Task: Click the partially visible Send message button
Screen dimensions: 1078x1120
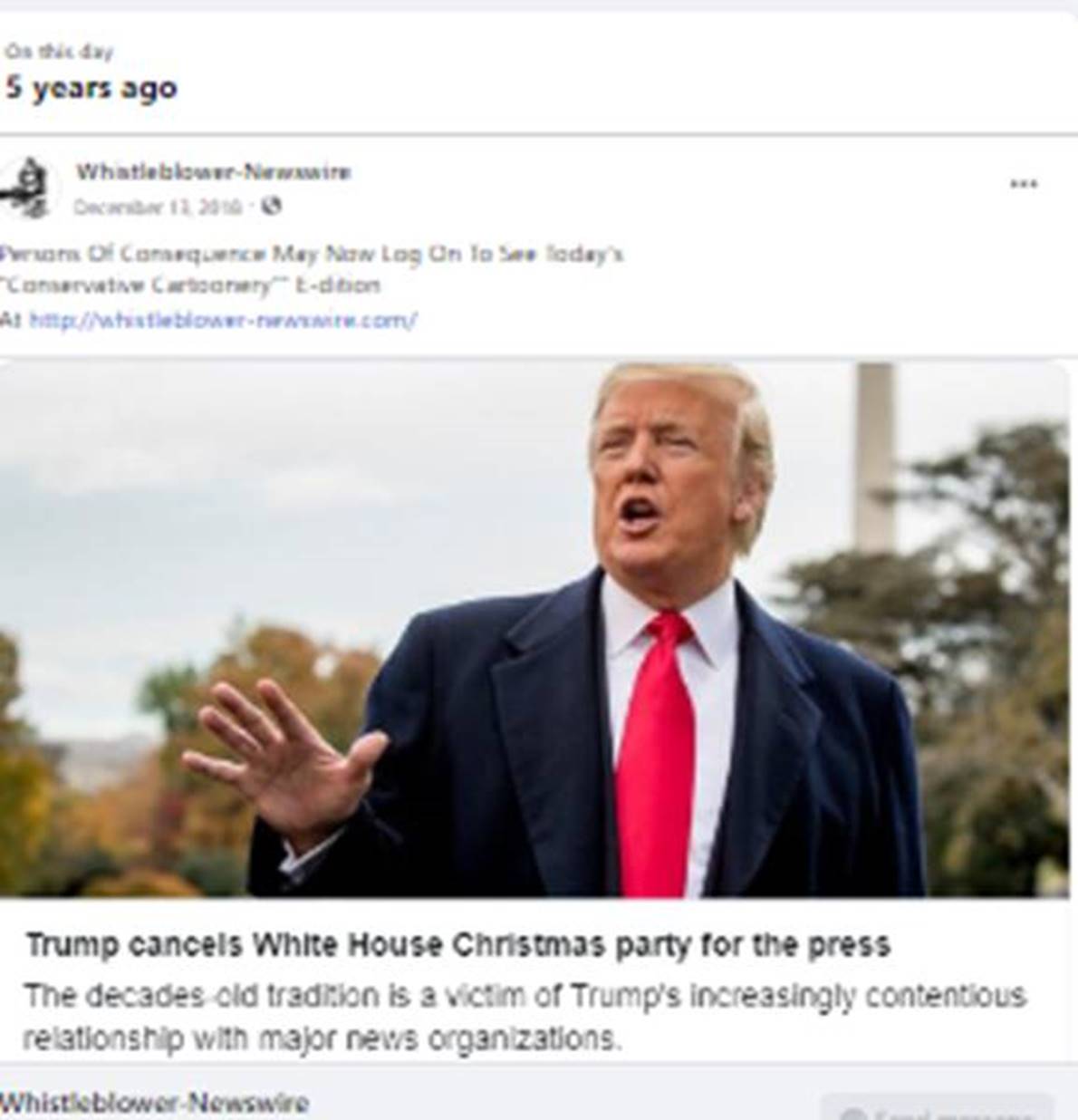Action: coord(938,1107)
